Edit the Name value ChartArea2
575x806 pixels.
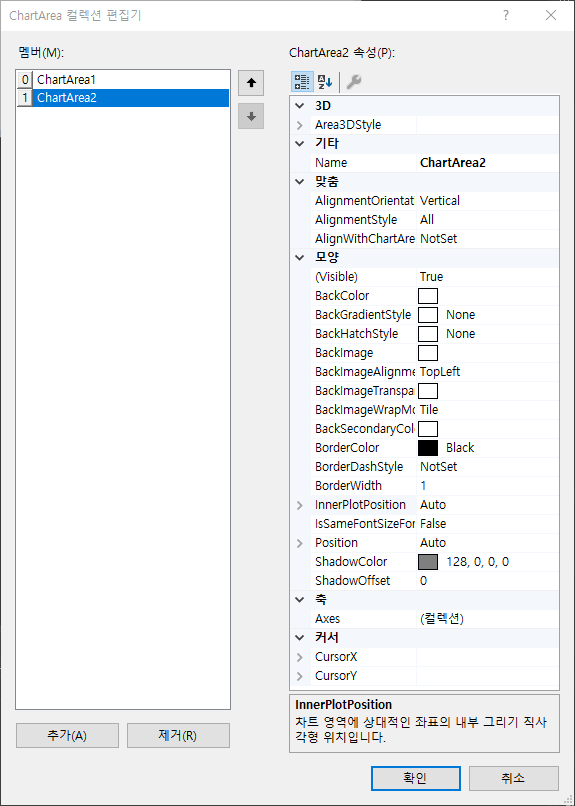453,163
